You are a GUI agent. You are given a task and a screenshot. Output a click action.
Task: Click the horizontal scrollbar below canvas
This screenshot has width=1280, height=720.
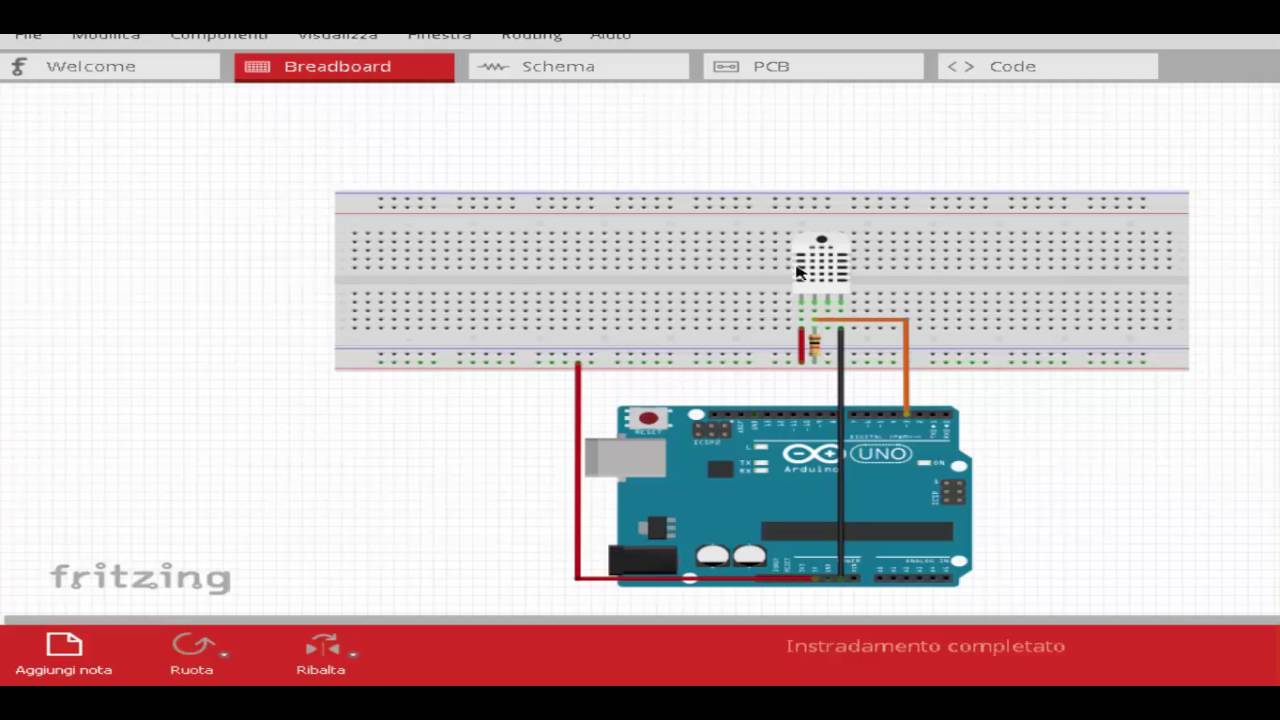pyautogui.click(x=640, y=620)
